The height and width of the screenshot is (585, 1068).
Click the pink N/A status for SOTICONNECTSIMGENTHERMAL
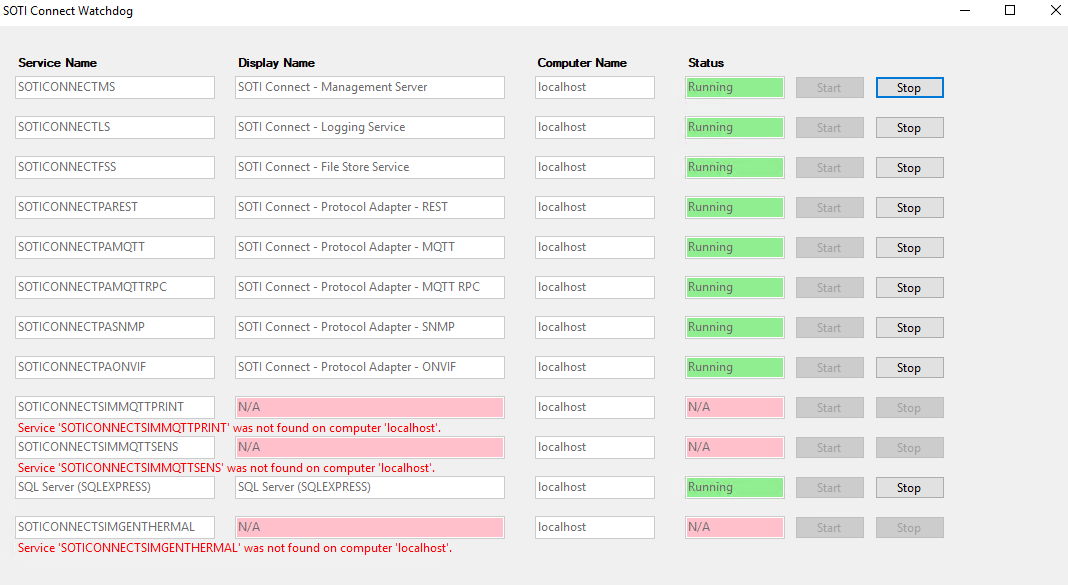734,527
